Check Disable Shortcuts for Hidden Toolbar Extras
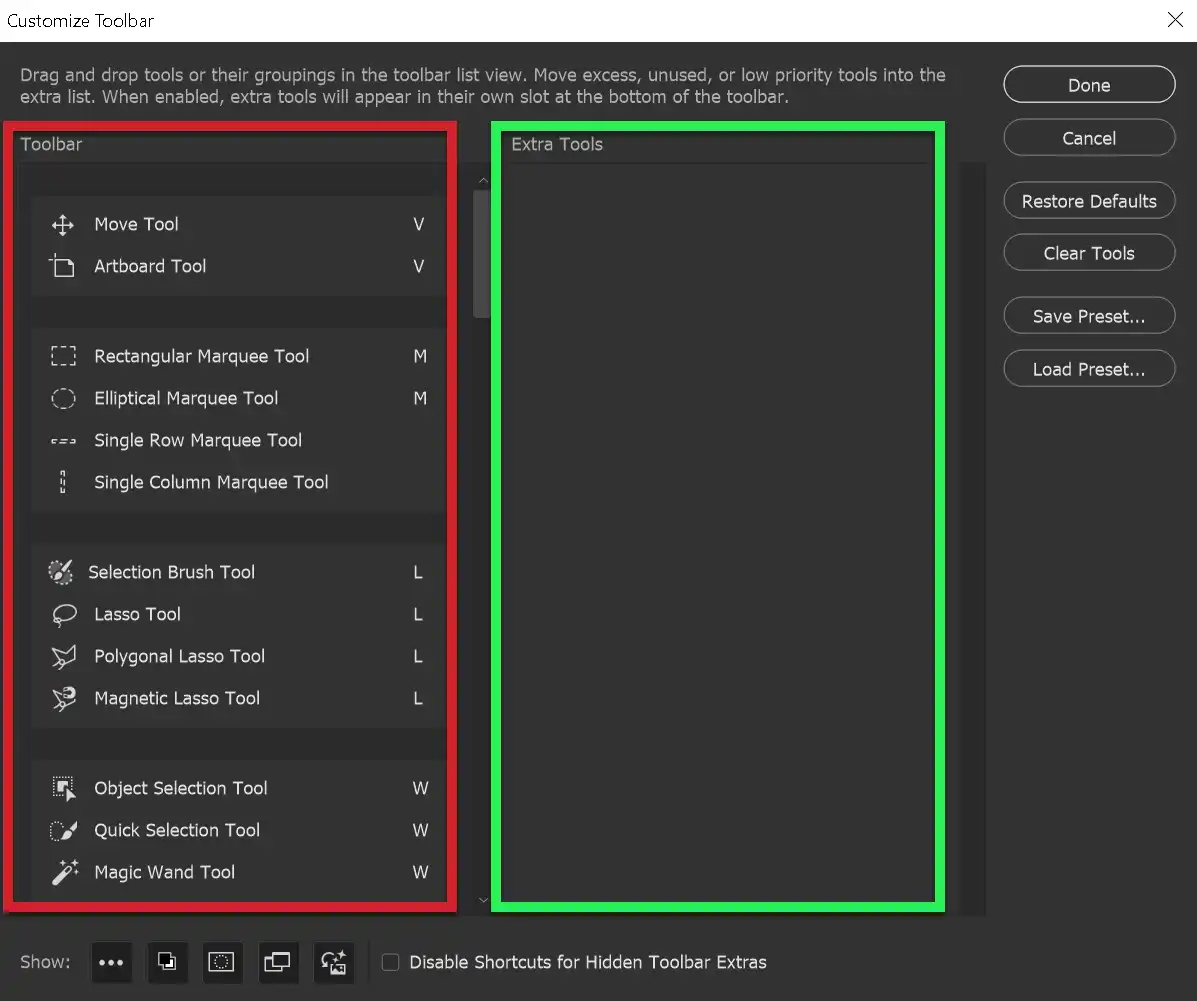1197x1001 pixels. tap(390, 962)
